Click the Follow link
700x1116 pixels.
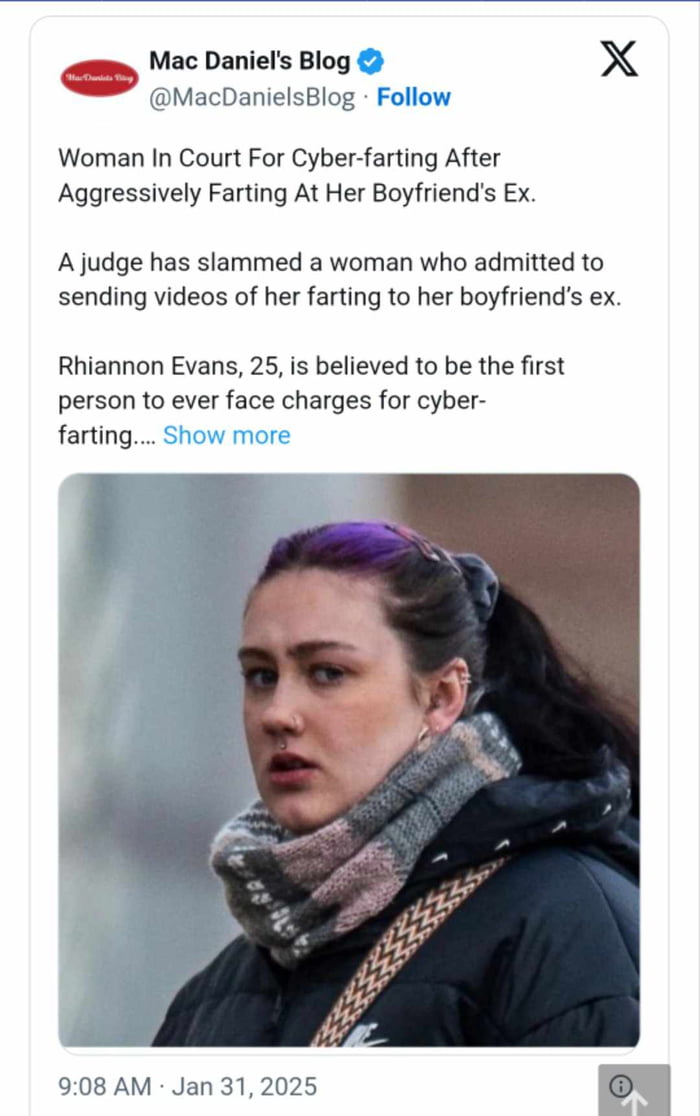tap(414, 97)
